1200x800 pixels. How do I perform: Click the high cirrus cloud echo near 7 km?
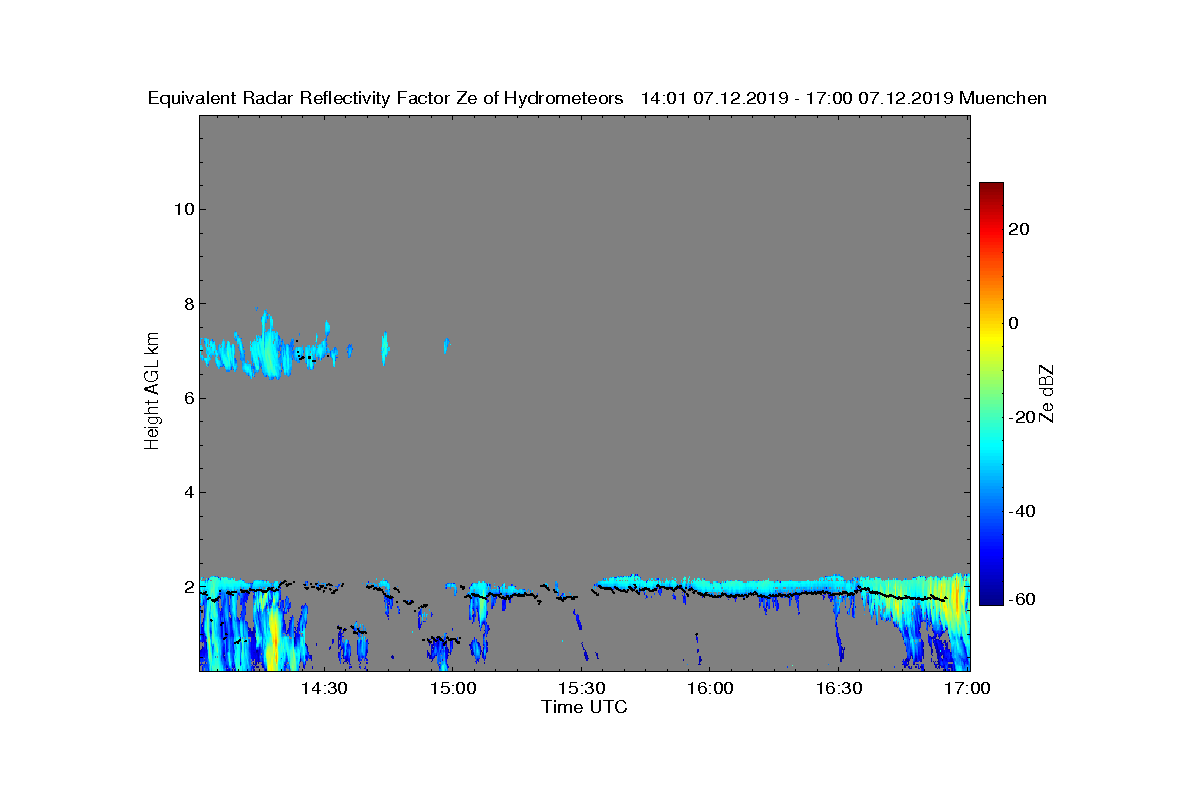tap(266, 348)
